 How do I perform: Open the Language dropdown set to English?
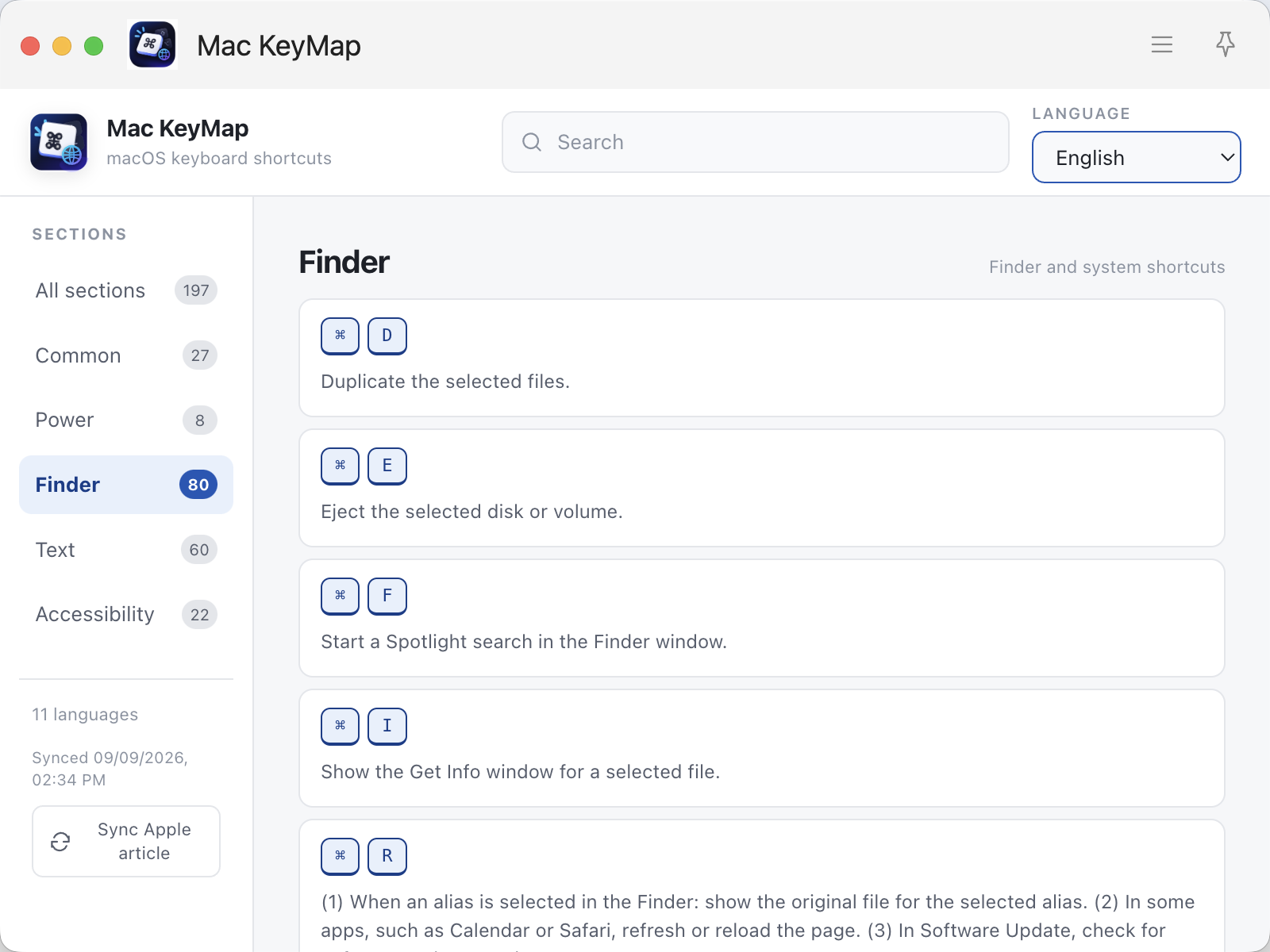(1136, 157)
